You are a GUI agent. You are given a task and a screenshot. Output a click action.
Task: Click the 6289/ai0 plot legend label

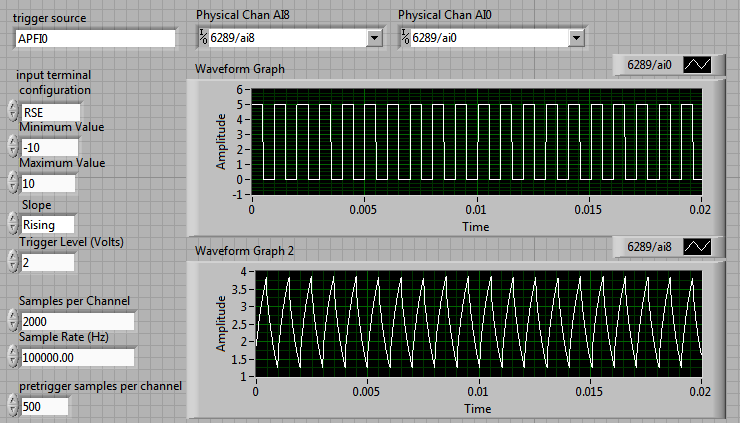[x=649, y=65]
